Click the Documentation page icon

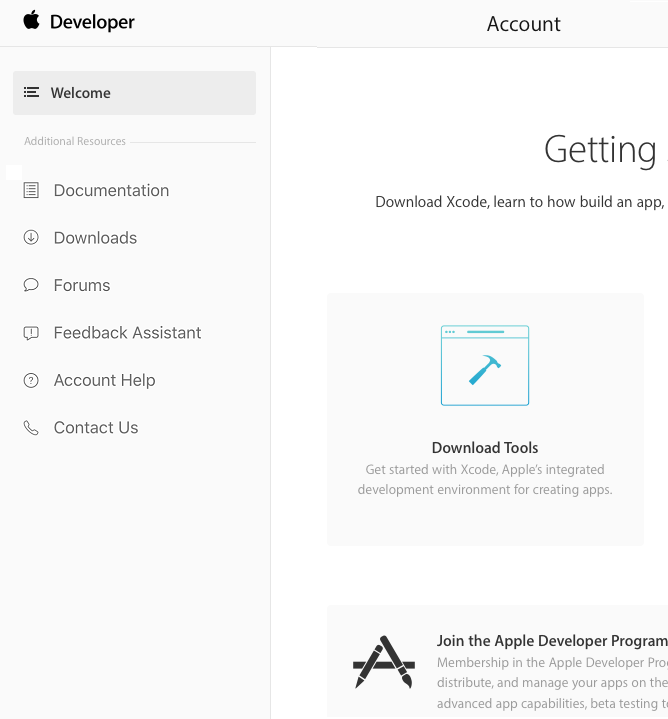[x=31, y=190]
